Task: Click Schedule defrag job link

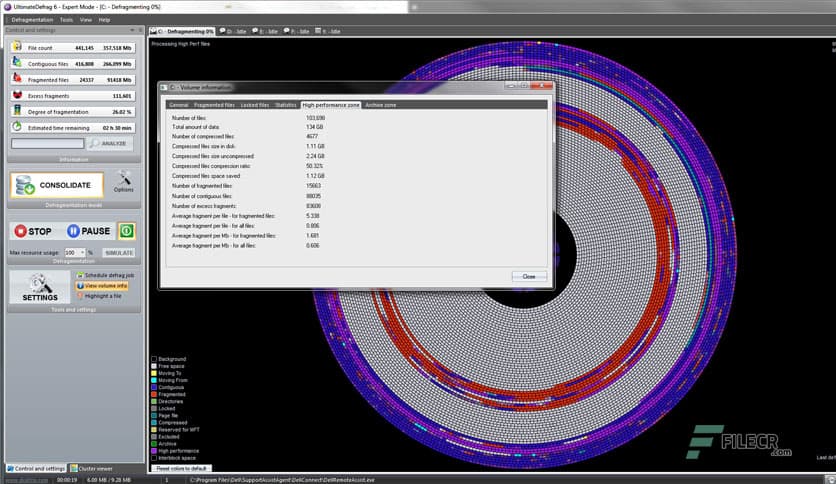Action: click(x=109, y=275)
